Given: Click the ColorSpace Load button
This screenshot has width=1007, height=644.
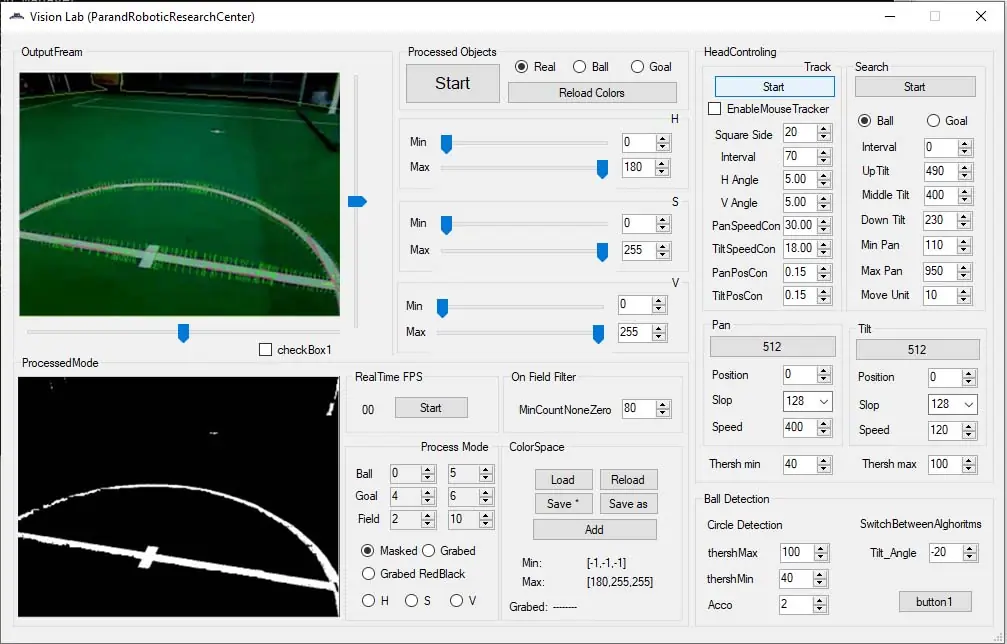Looking at the screenshot, I should point(563,480).
